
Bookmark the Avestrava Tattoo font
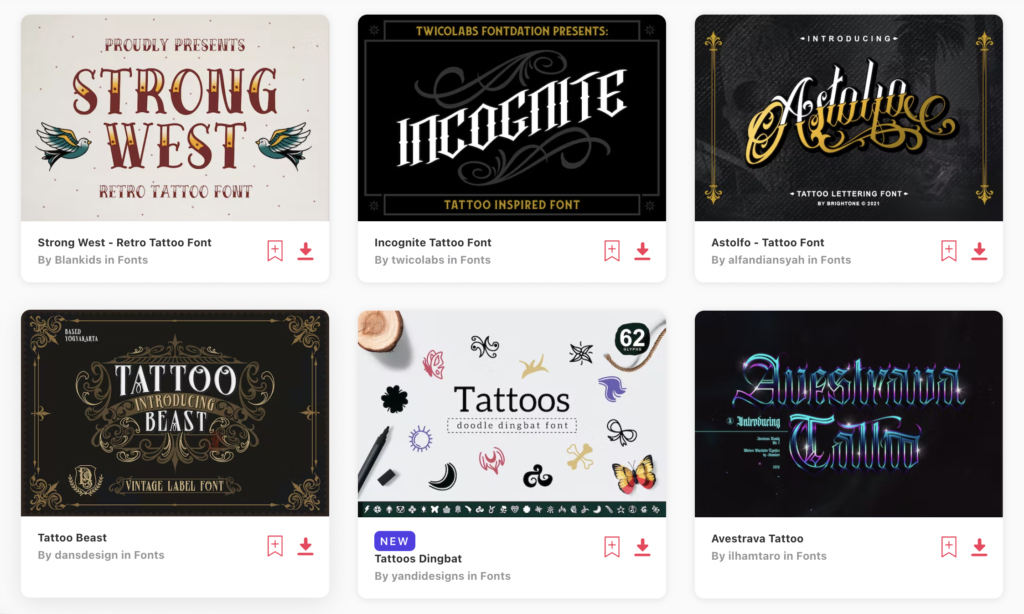(949, 547)
